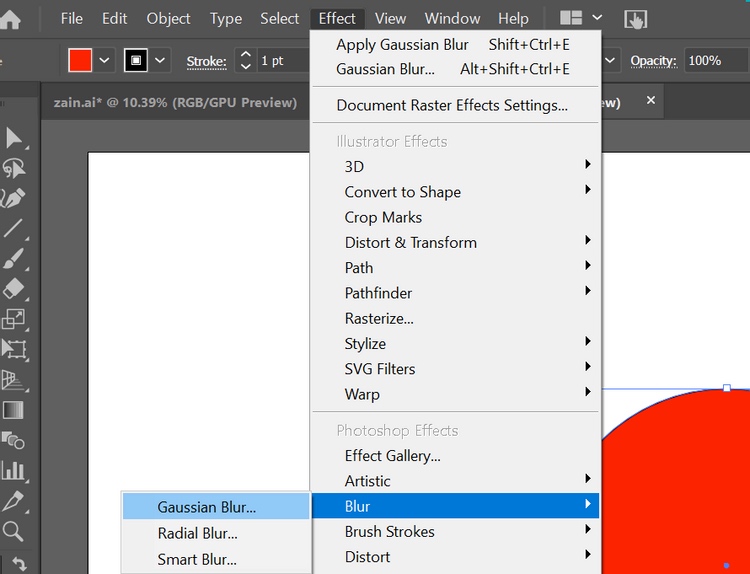Select the Scale tool
The image size is (750, 574).
(13, 319)
